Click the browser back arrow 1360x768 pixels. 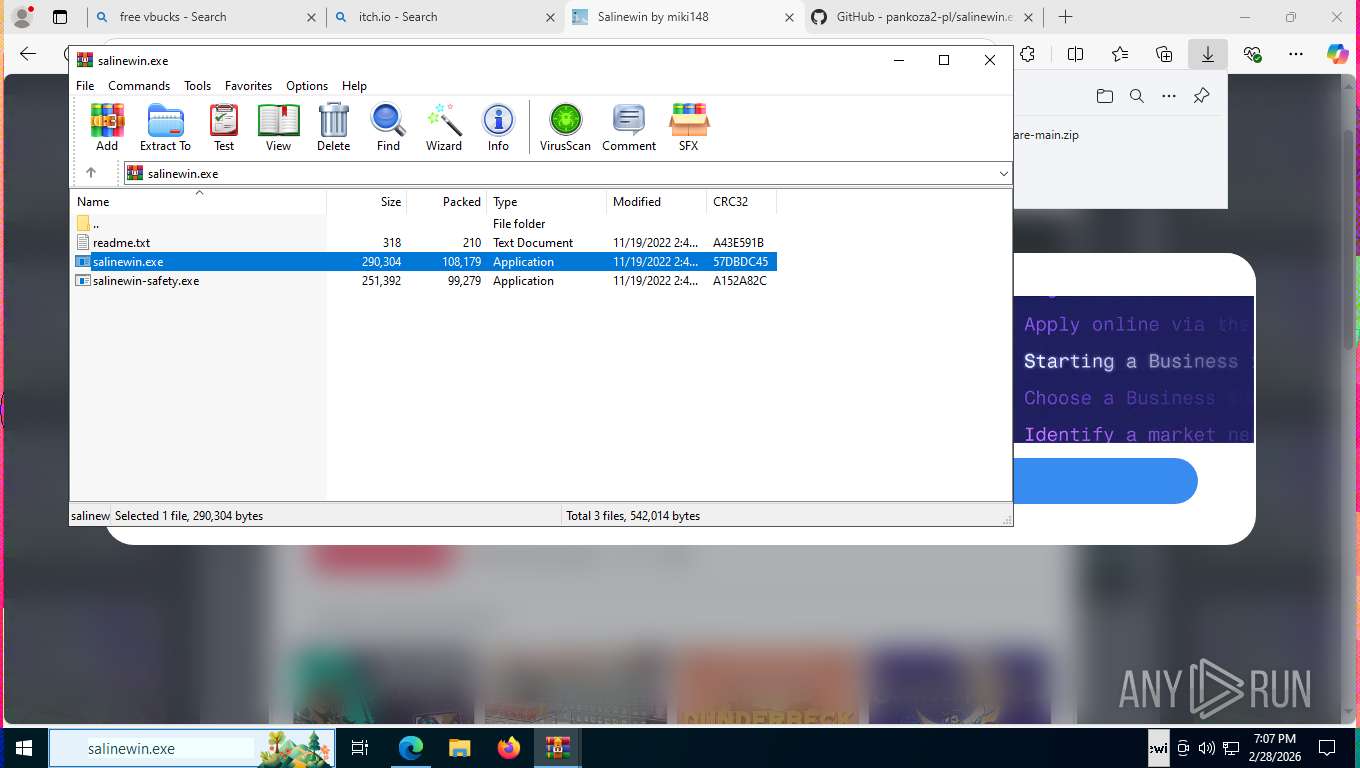(28, 54)
